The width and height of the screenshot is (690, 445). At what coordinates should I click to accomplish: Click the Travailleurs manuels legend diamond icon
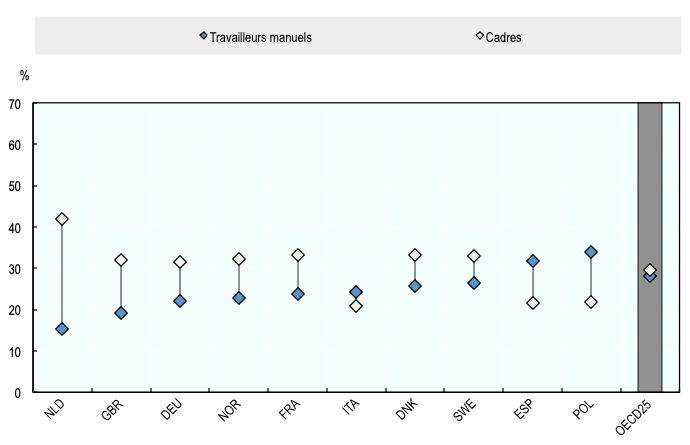coord(203,36)
